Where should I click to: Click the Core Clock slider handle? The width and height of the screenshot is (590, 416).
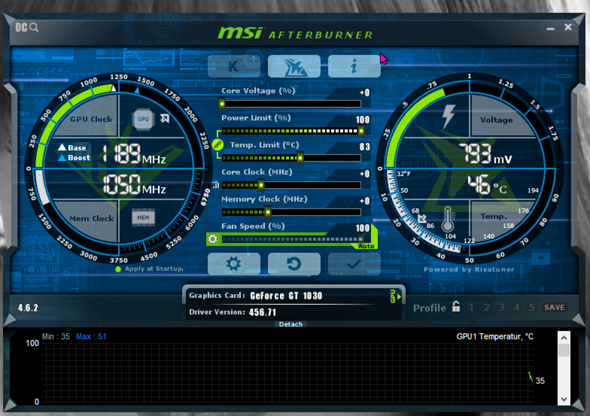point(261,185)
